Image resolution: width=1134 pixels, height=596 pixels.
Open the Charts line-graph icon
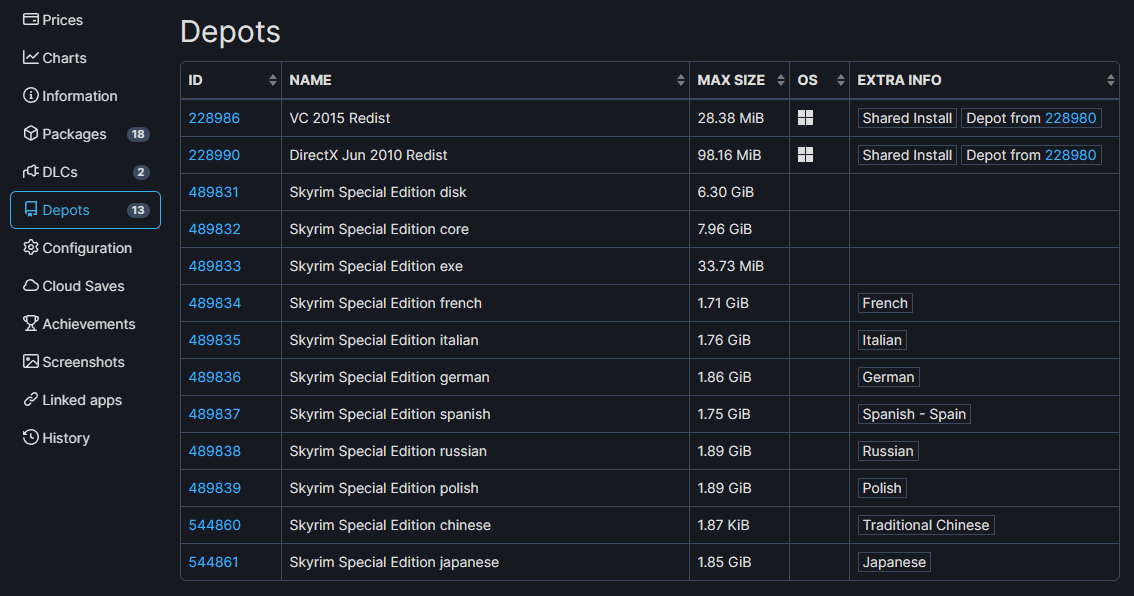point(30,57)
